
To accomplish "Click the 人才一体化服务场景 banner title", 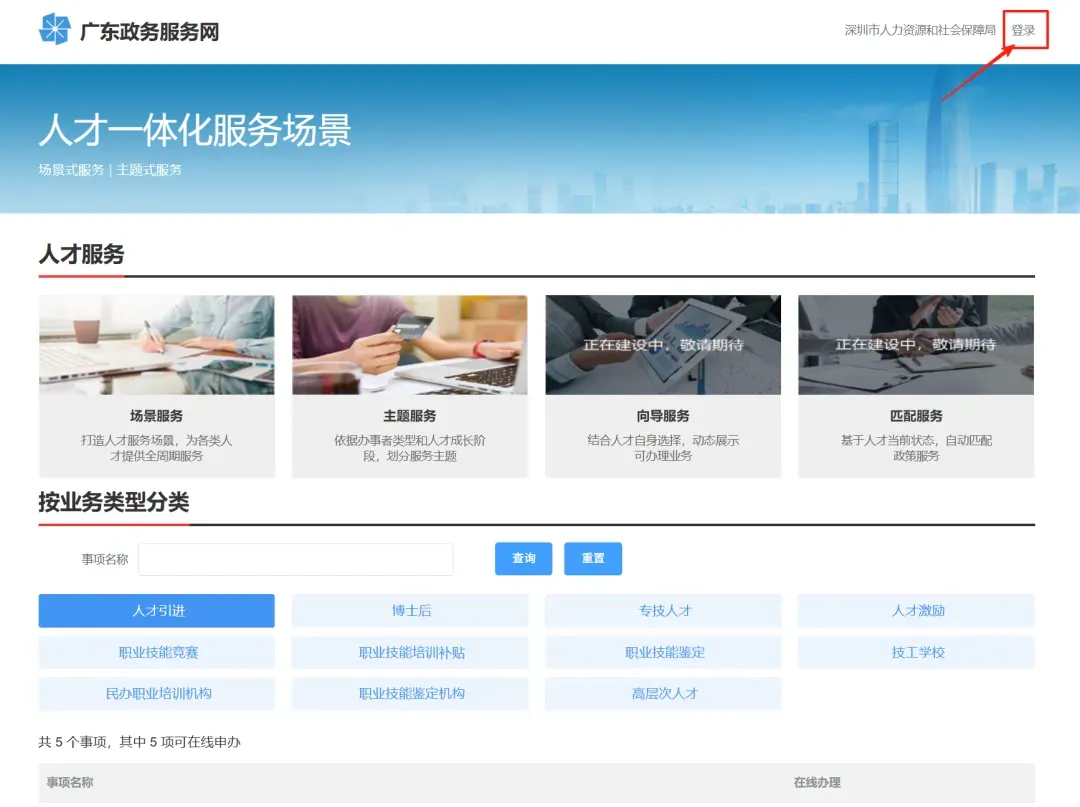I will click(195, 129).
